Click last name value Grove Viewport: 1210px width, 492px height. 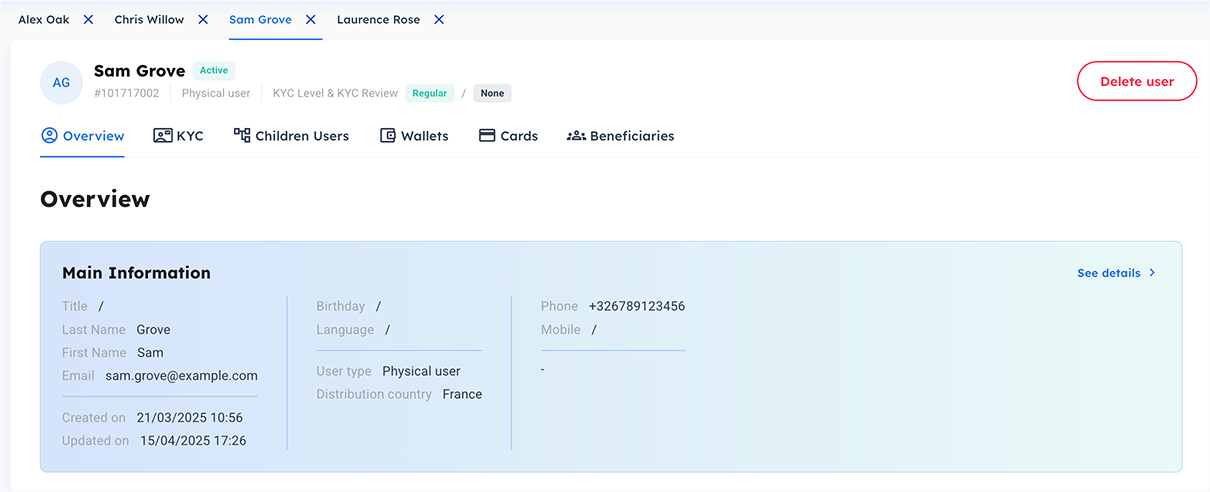point(154,329)
